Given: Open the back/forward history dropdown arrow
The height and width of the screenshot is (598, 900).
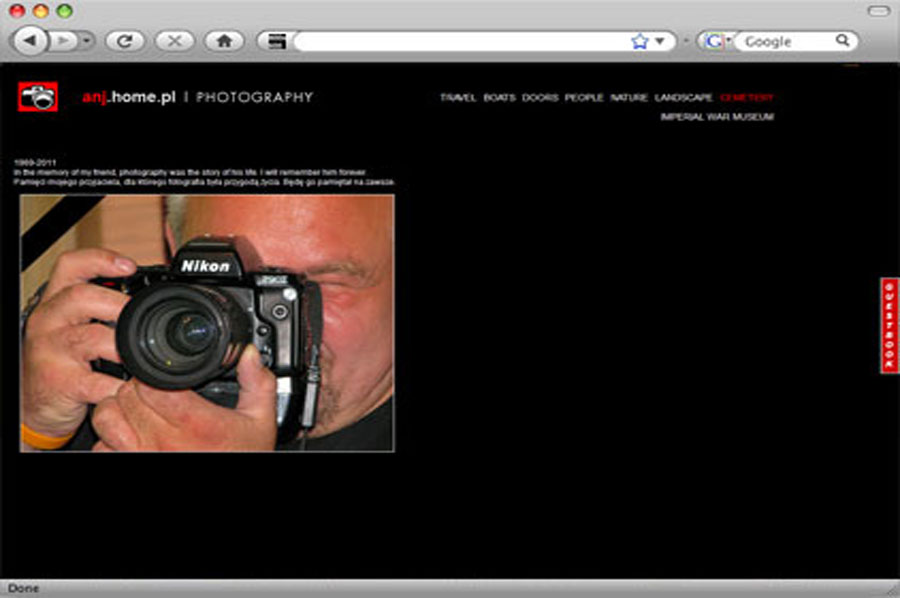Looking at the screenshot, I should 88,41.
